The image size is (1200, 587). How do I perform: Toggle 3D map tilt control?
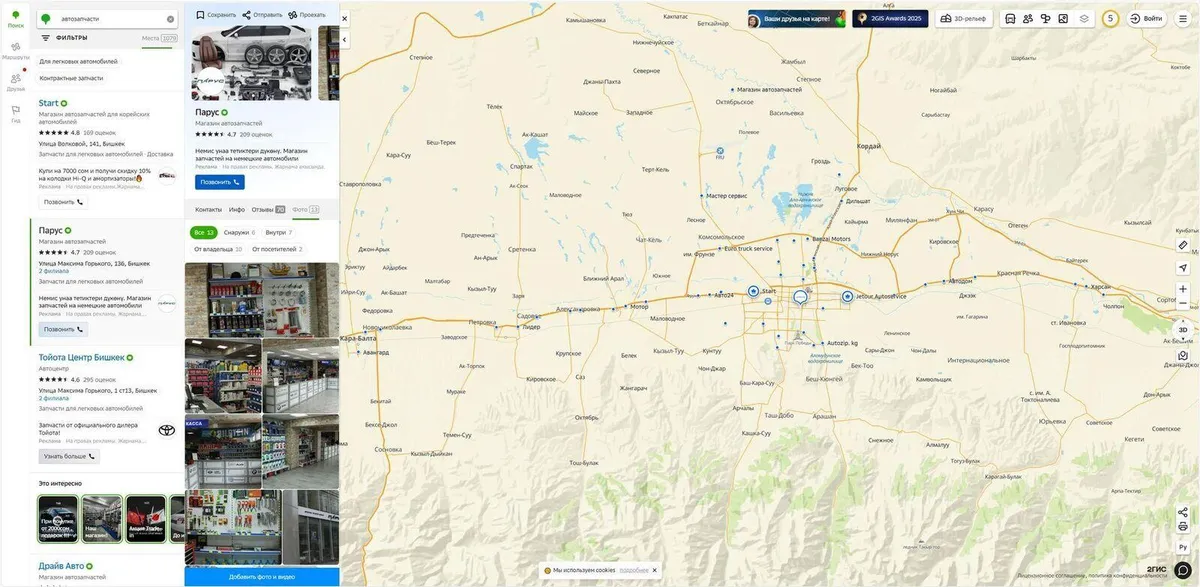(1183, 329)
